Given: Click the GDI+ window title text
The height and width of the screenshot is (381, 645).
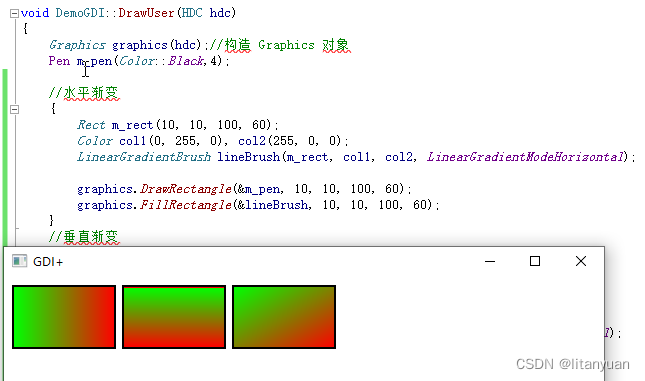Looking at the screenshot, I should click(x=48, y=262).
